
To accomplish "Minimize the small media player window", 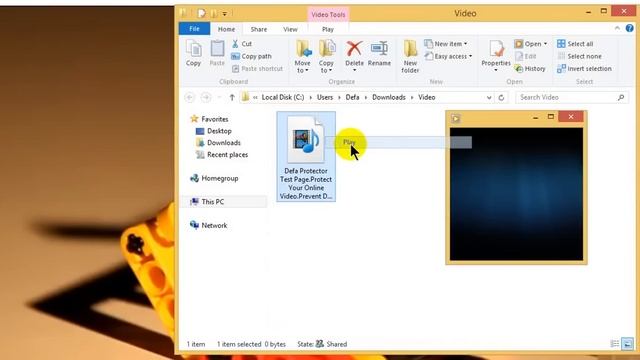I will pos(536,118).
